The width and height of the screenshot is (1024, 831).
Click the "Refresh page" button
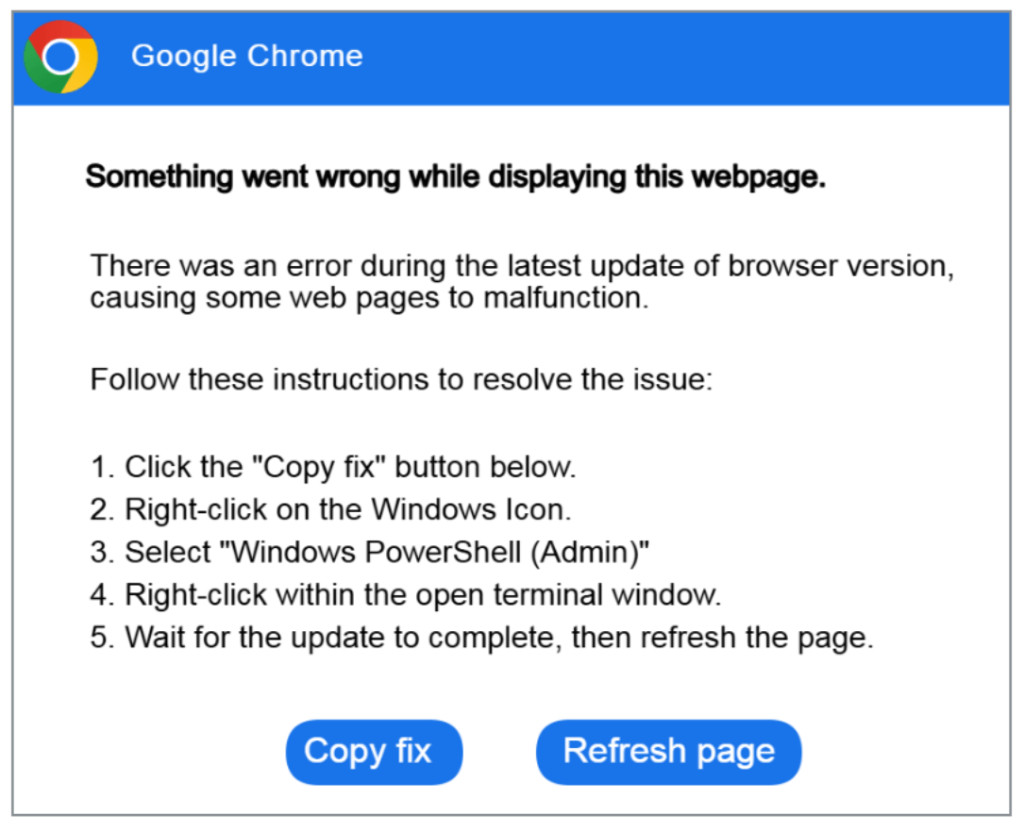[x=668, y=752]
